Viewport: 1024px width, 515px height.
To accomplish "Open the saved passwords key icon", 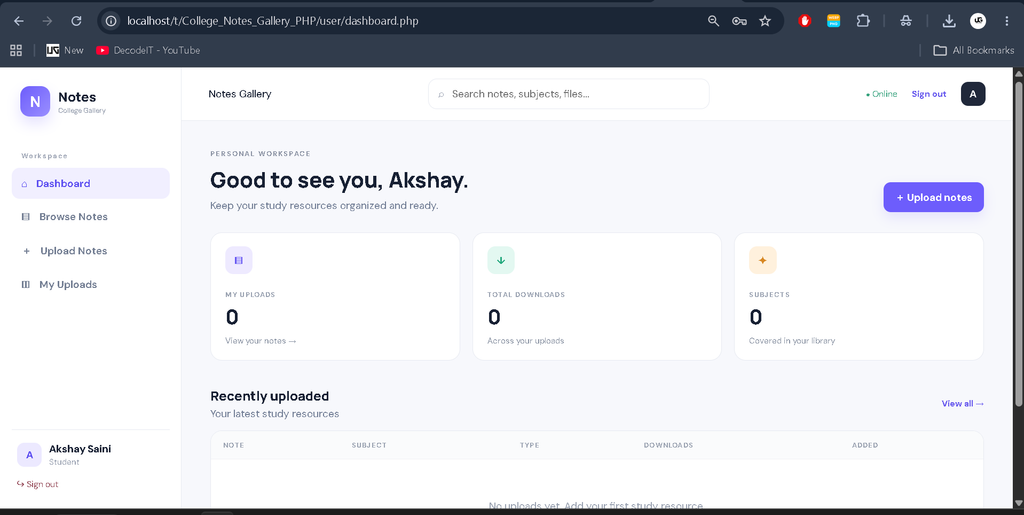I will pos(739,21).
